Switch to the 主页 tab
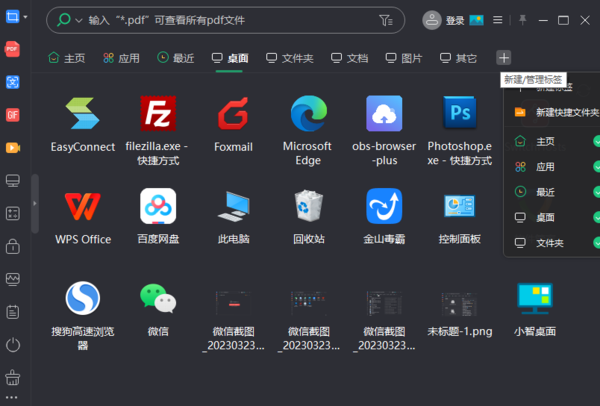Image resolution: width=600 pixels, height=406 pixels. pyautogui.click(x=67, y=58)
